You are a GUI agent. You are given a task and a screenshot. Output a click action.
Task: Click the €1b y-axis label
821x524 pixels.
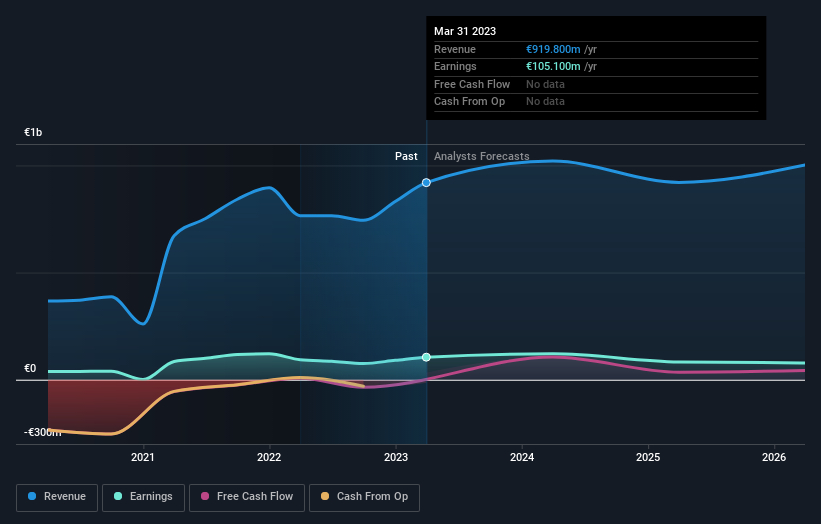click(x=33, y=132)
